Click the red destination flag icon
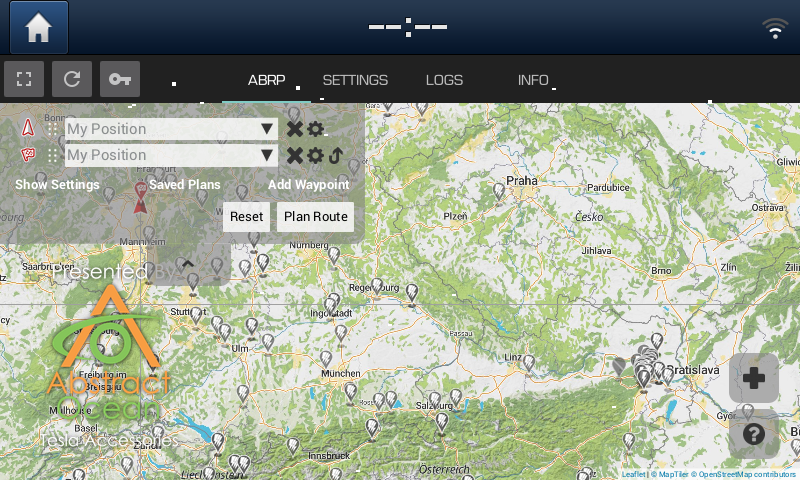Viewport: 800px width, 480px height. pos(28,154)
